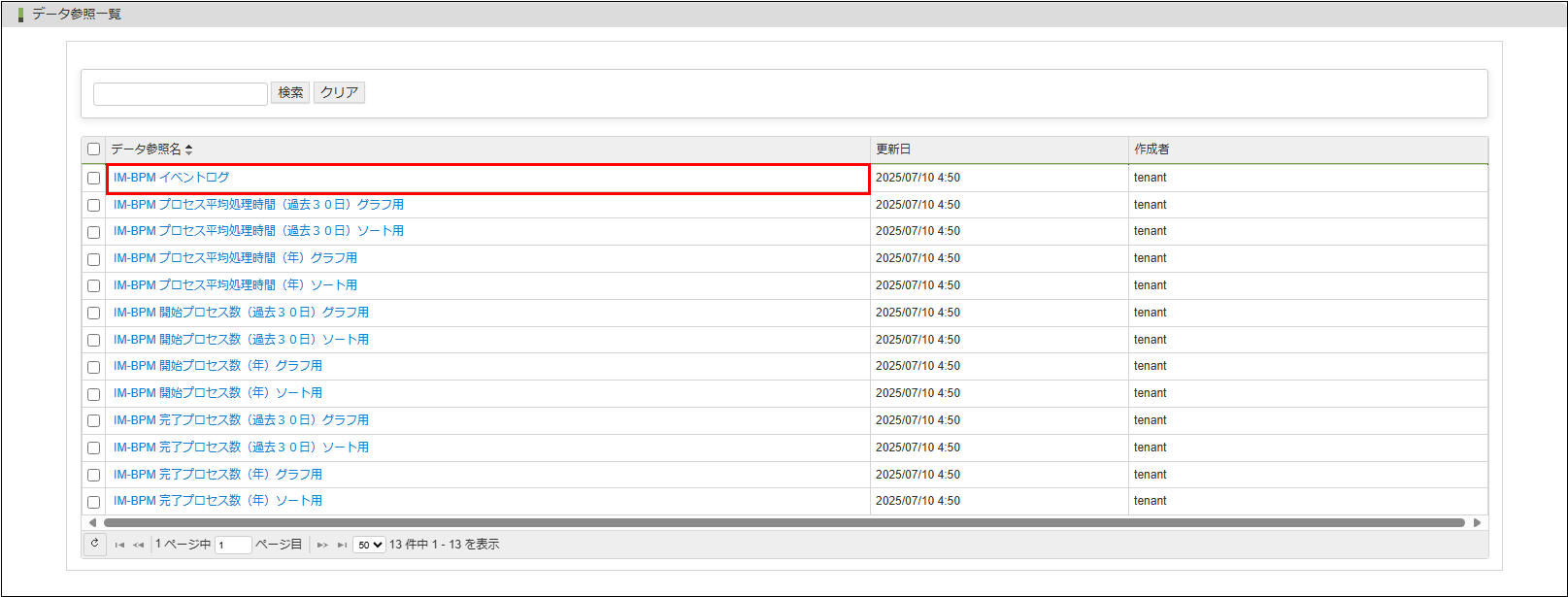Go to first page using pager icon
Viewport: 1568px width, 597px height.
pyautogui.click(x=119, y=545)
